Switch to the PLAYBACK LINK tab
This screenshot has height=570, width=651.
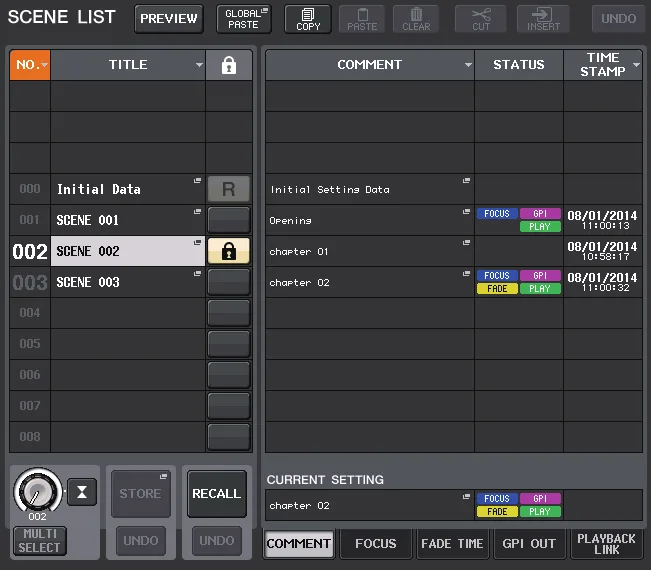606,544
